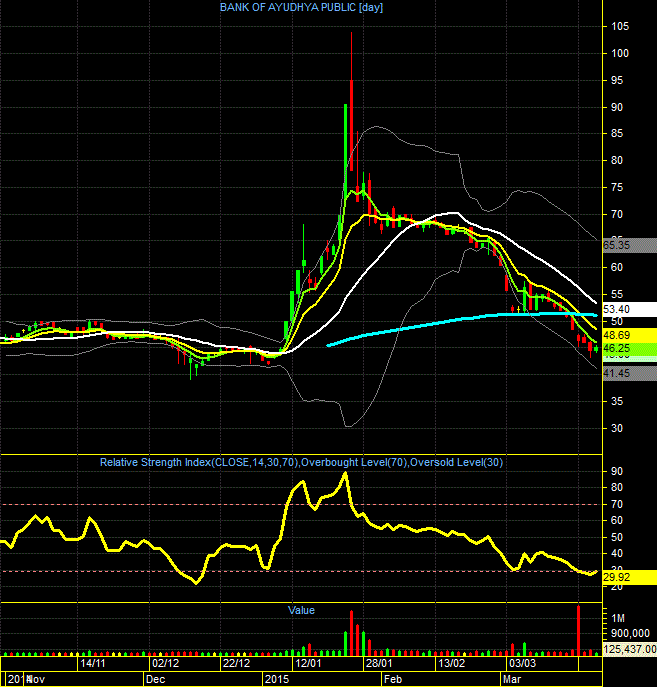Click the RSI 90 axis label

pyautogui.click(x=617, y=471)
